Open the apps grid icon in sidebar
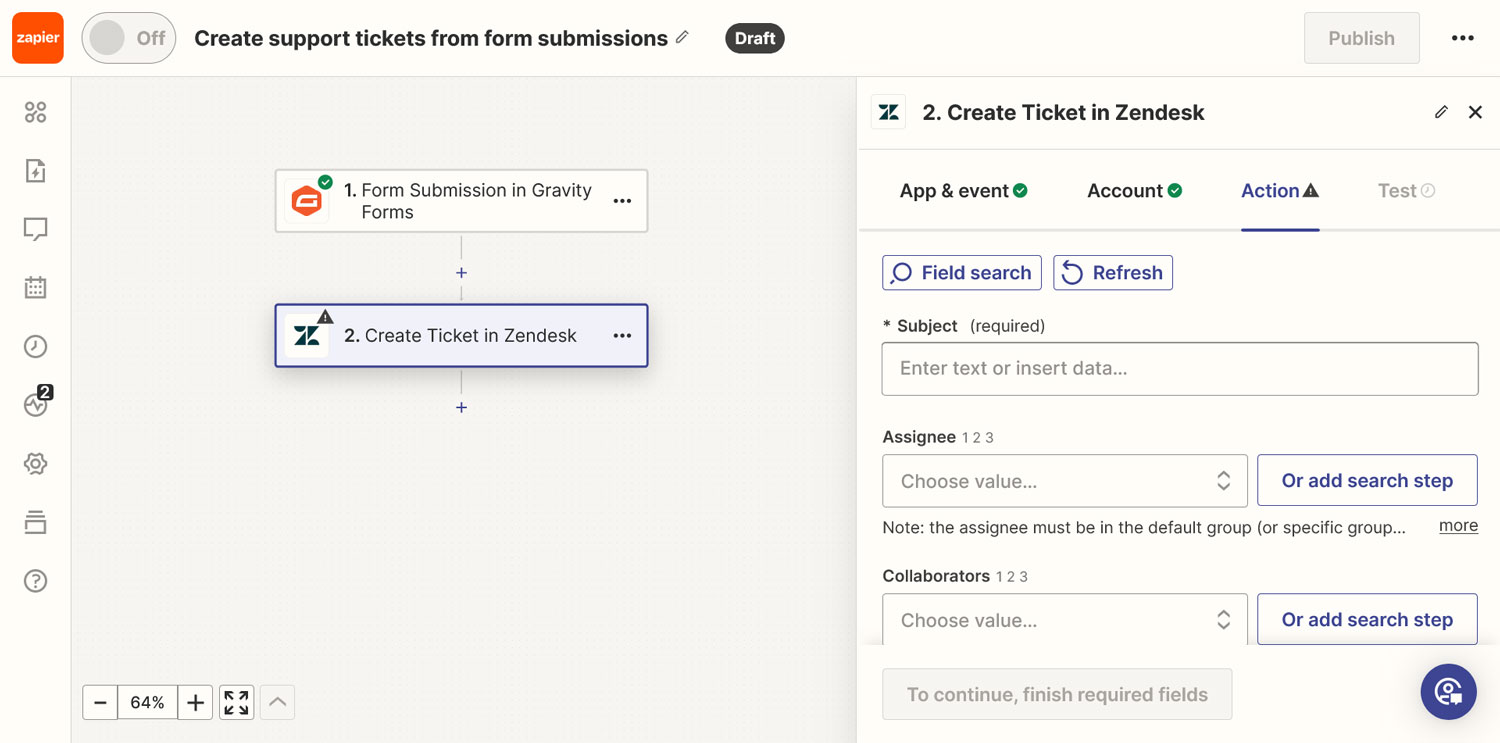Viewport: 1500px width, 743px height. [x=35, y=112]
